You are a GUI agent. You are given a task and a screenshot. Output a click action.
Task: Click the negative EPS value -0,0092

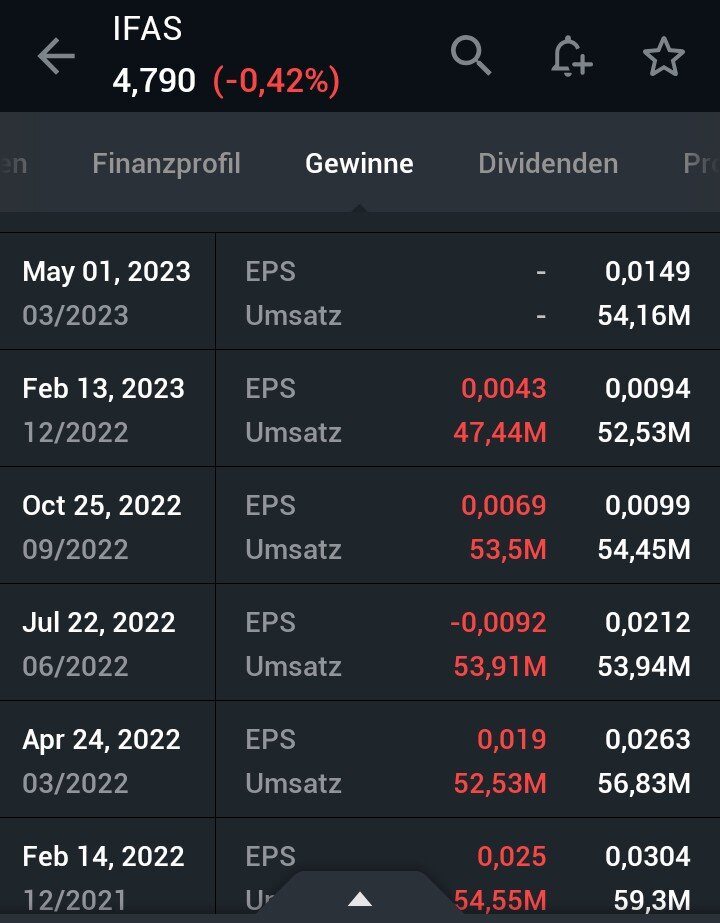click(498, 622)
